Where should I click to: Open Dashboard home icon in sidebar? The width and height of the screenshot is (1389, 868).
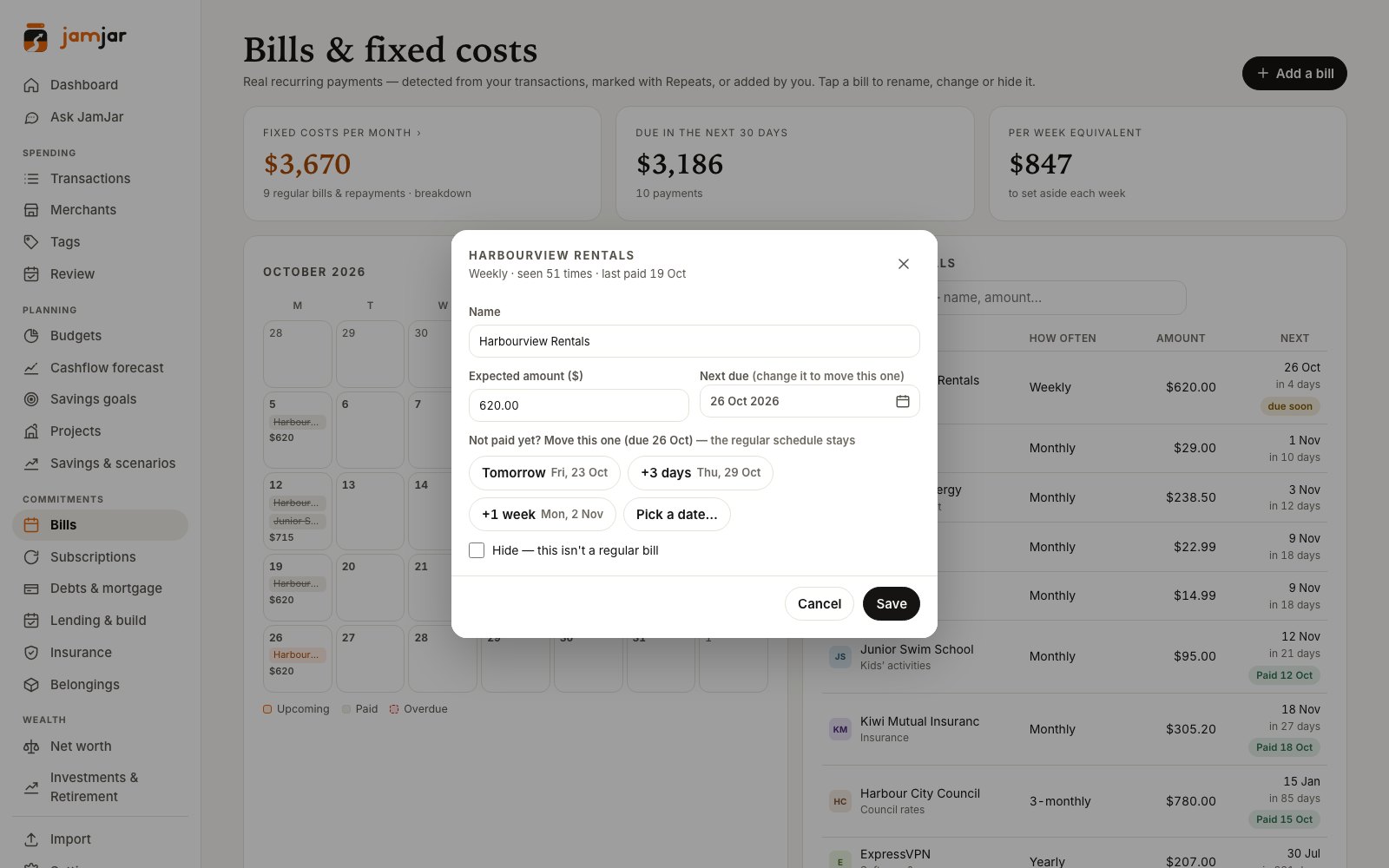point(31,85)
